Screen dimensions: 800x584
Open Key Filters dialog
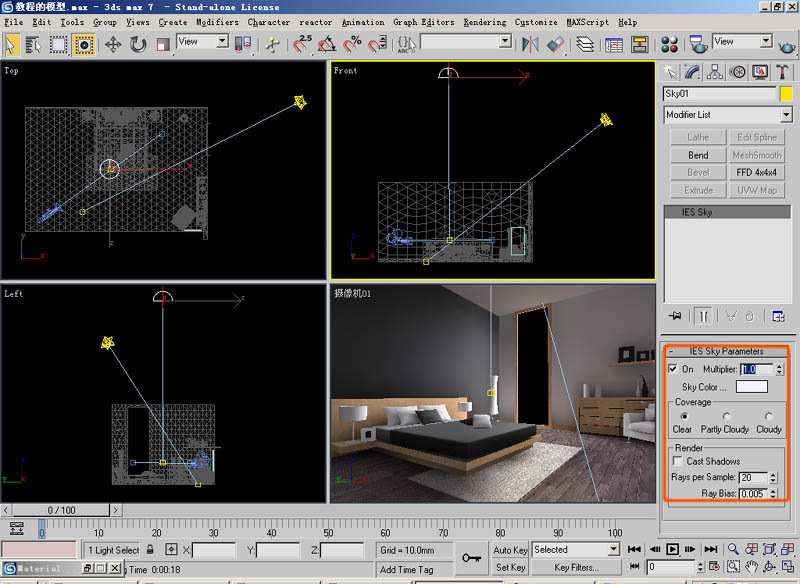tap(577, 567)
